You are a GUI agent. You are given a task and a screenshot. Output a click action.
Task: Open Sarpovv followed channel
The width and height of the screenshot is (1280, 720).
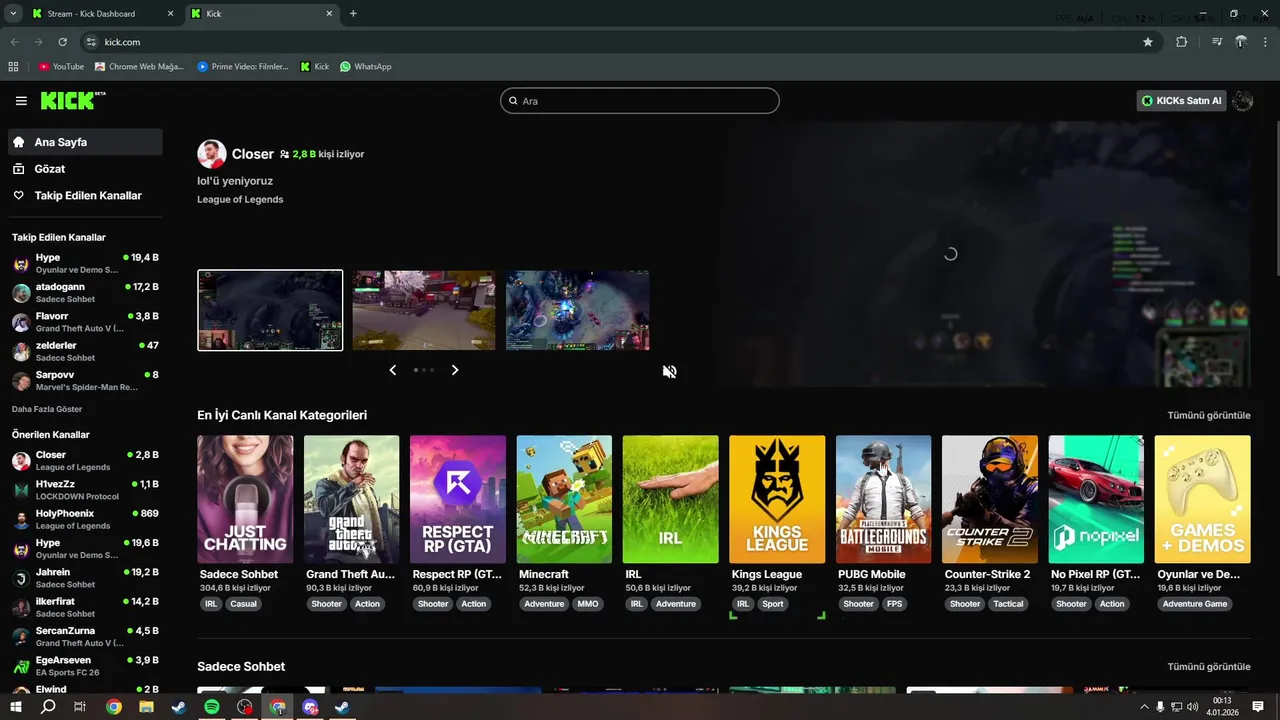tap(85, 380)
